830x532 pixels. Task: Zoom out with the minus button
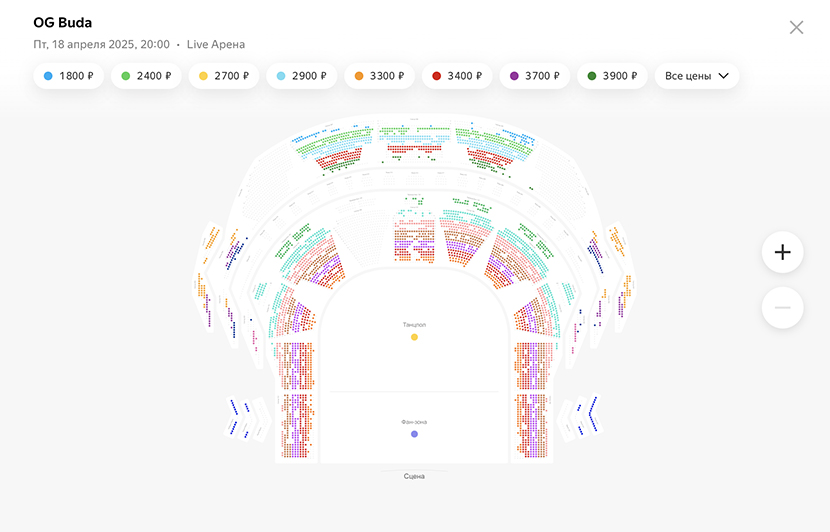point(782,308)
